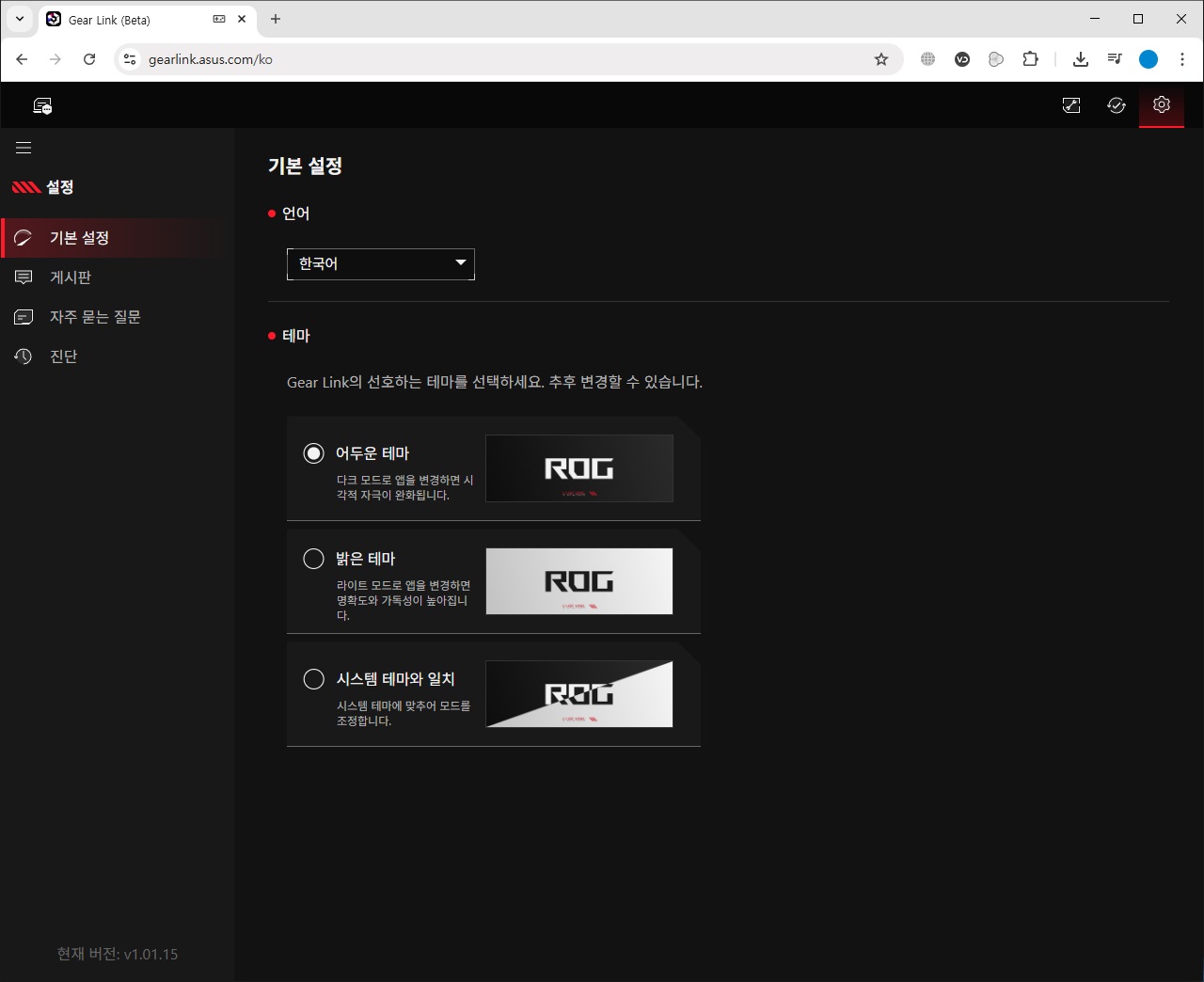
Task: Select the 시스템 테마와 일치 radio button
Action: (x=313, y=679)
